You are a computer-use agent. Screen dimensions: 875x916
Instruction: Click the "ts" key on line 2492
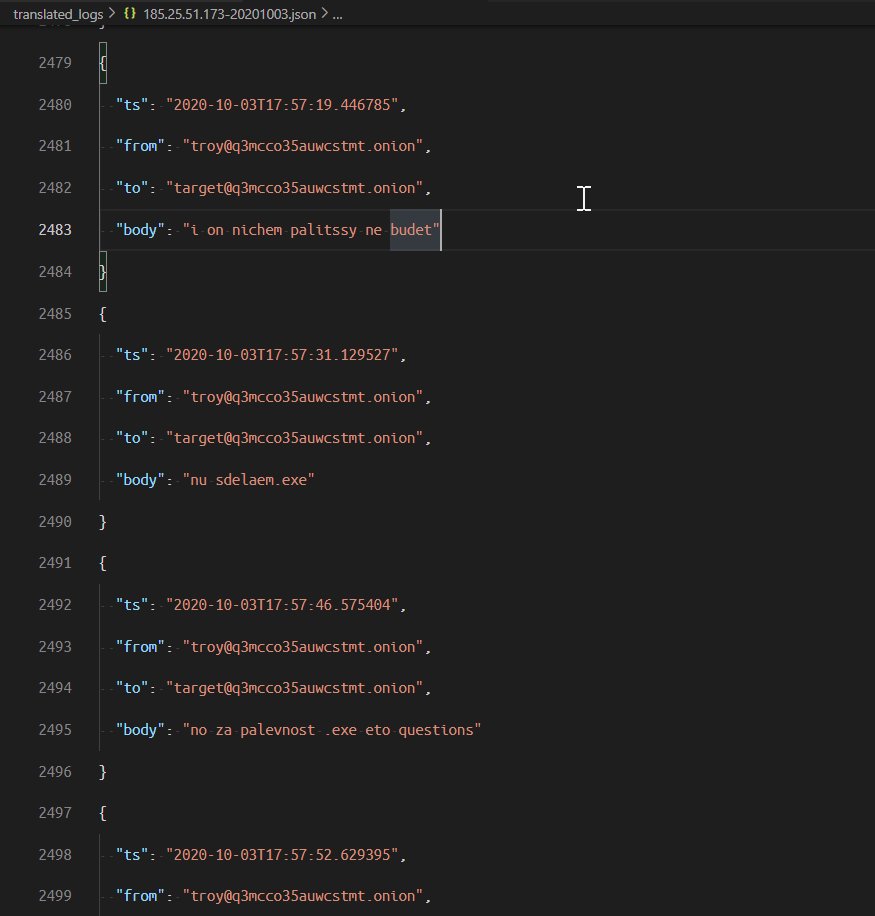[132, 605]
